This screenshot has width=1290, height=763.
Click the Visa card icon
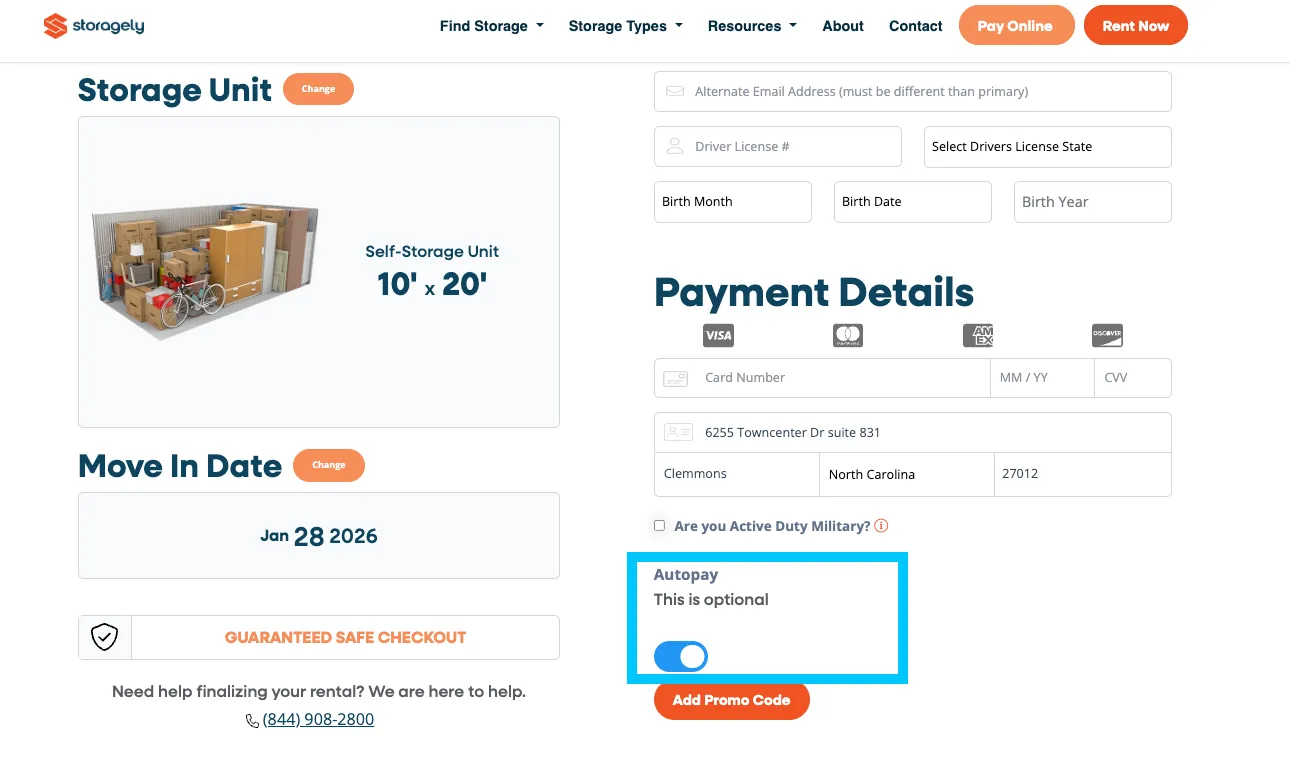[718, 336]
